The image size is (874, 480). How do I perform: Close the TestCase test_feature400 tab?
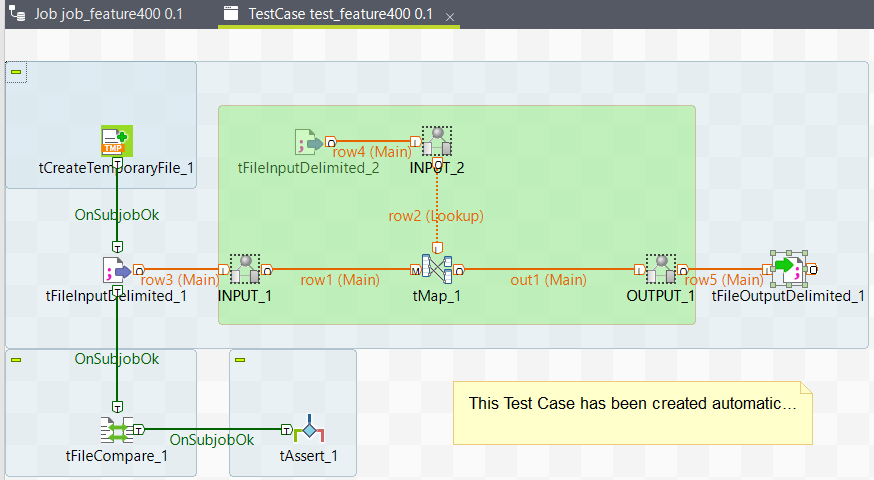click(449, 17)
